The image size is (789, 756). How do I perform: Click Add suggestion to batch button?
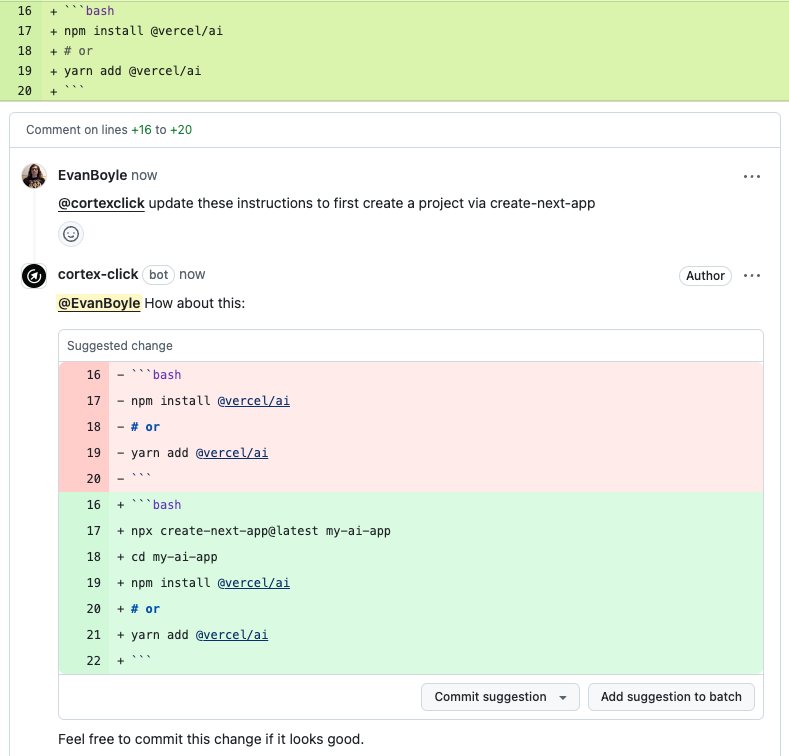click(671, 697)
